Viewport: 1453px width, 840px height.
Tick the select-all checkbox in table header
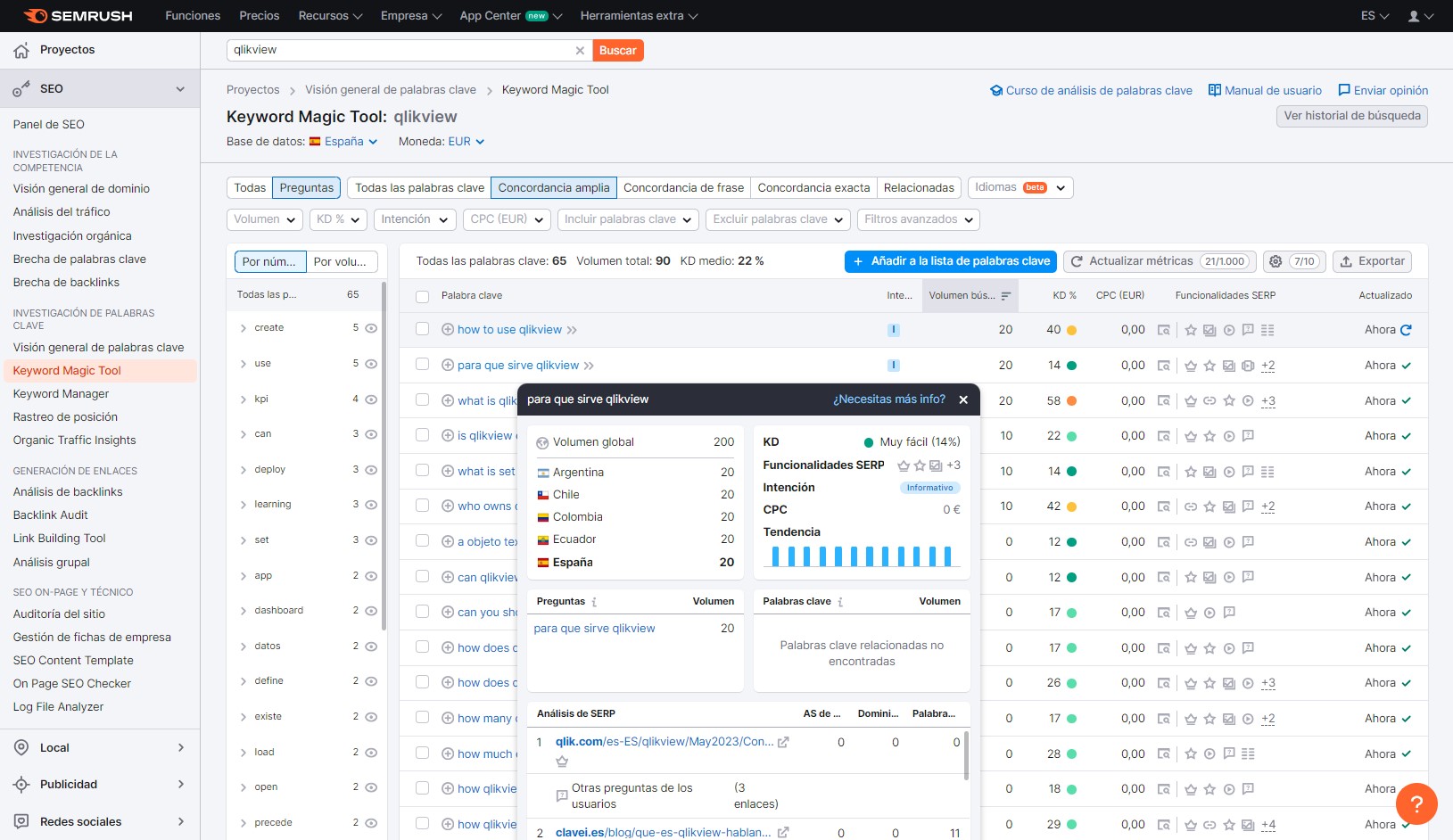[423, 296]
